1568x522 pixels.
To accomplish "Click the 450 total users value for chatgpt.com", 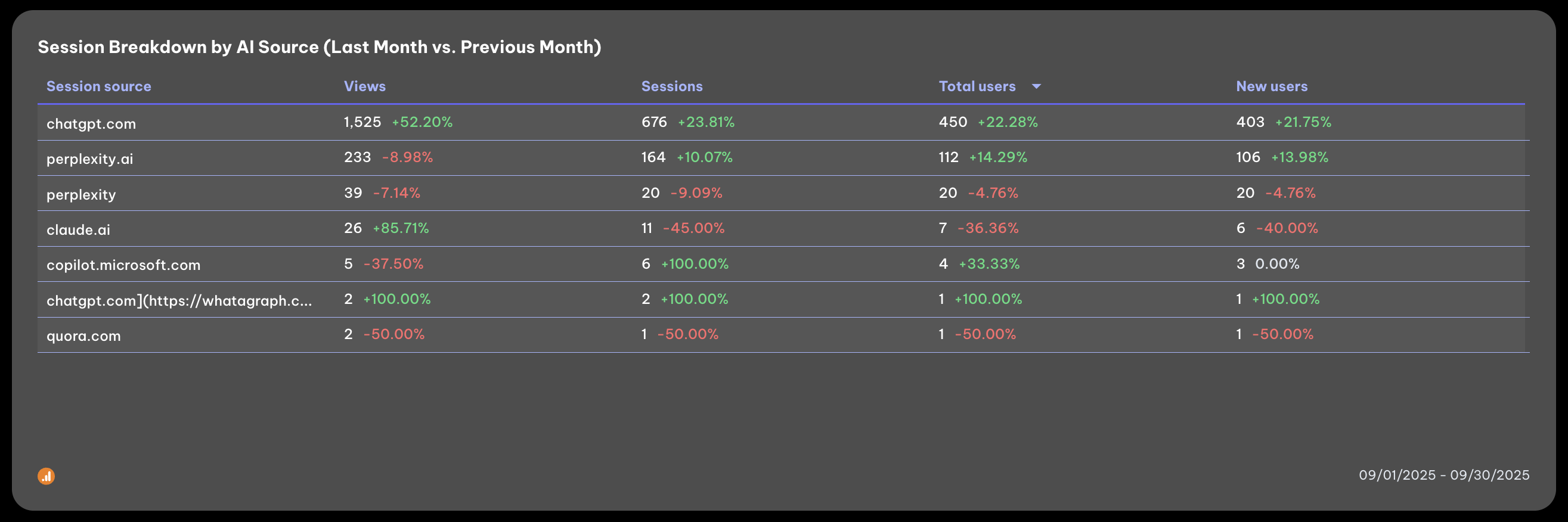I will click(x=952, y=122).
